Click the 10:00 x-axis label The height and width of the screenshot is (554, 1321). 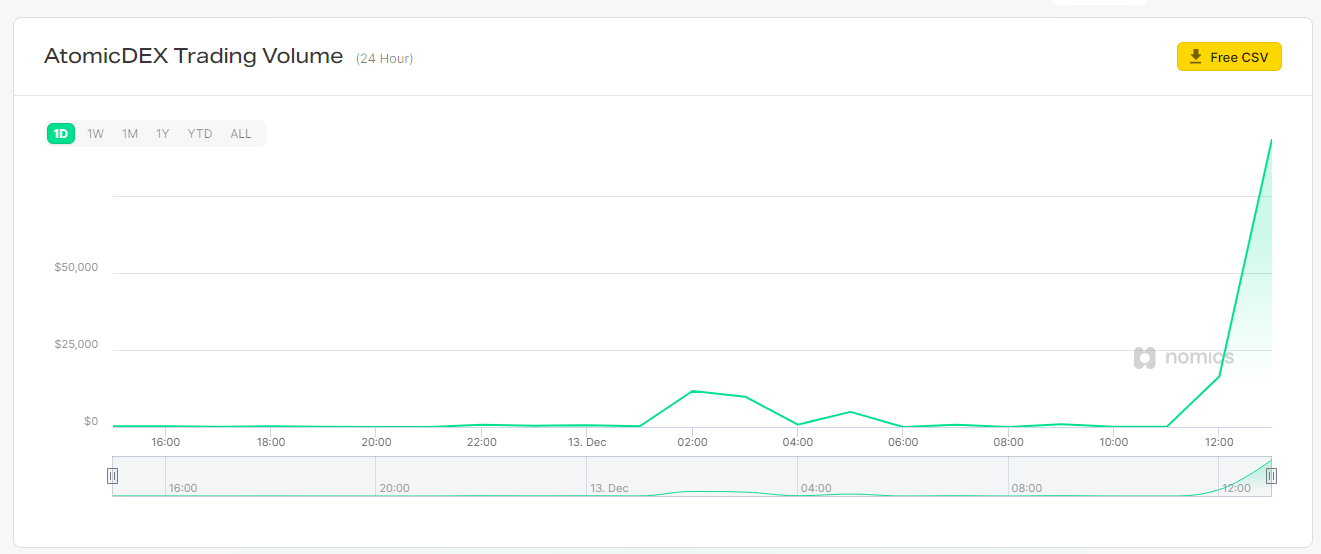(1114, 442)
